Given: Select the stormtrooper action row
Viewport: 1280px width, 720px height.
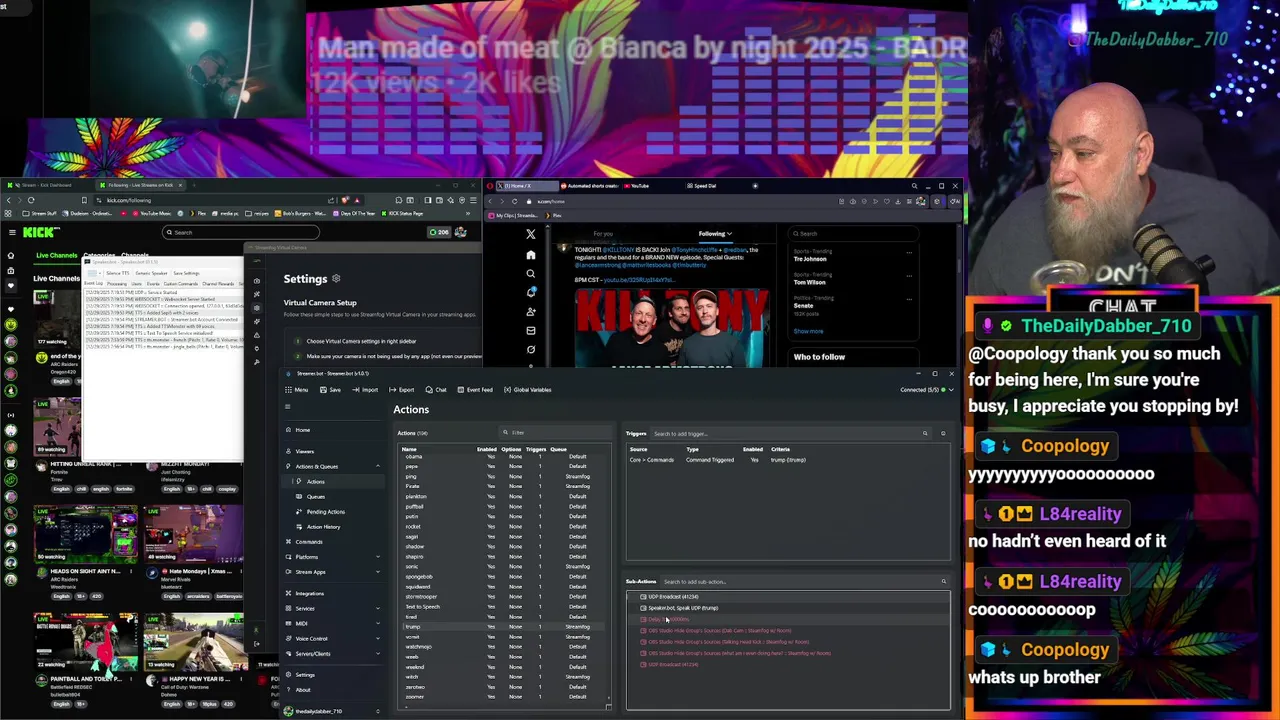Looking at the screenshot, I should [504, 597].
